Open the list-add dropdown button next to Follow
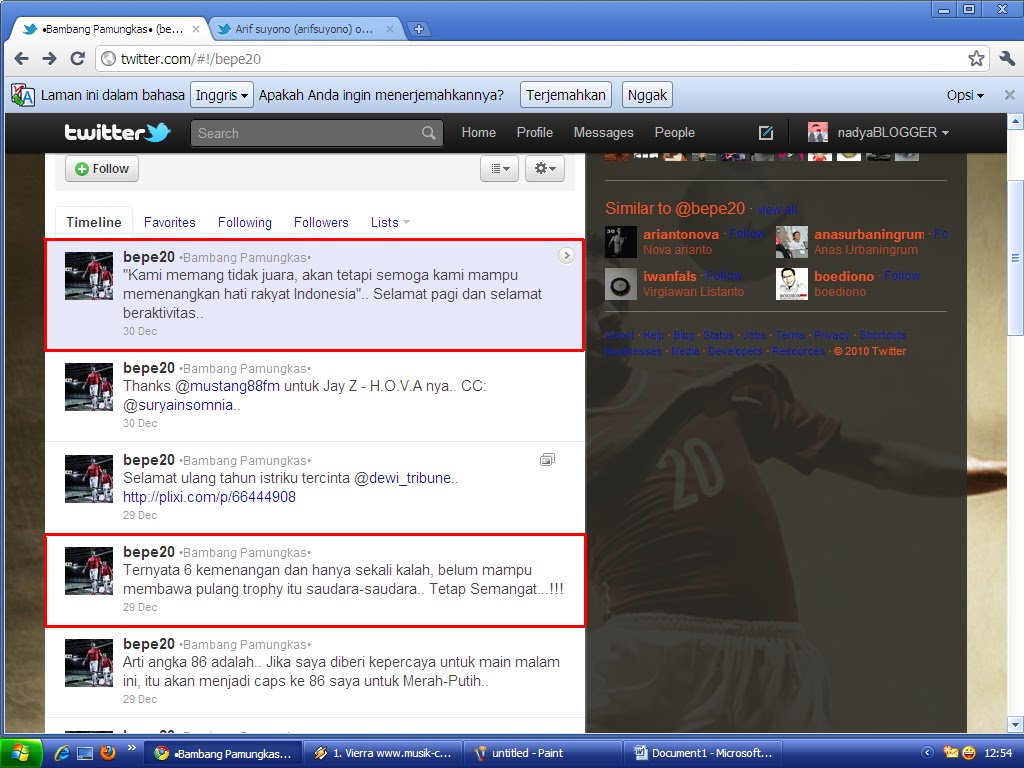The height and width of the screenshot is (768, 1024). pyautogui.click(x=500, y=168)
